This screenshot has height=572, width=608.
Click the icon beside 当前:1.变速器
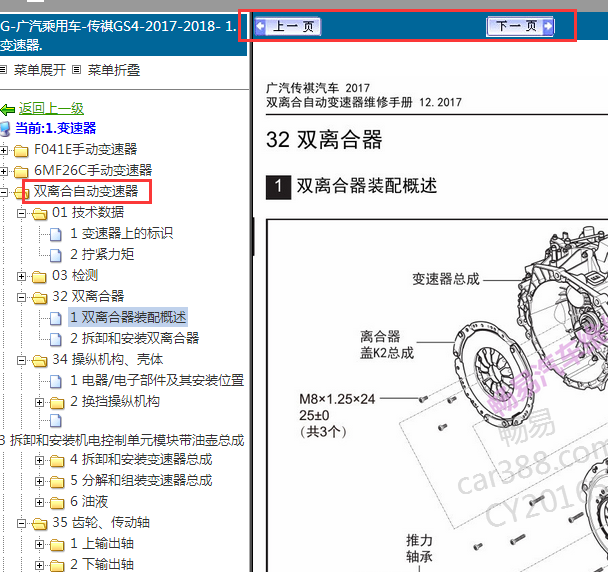point(5,129)
